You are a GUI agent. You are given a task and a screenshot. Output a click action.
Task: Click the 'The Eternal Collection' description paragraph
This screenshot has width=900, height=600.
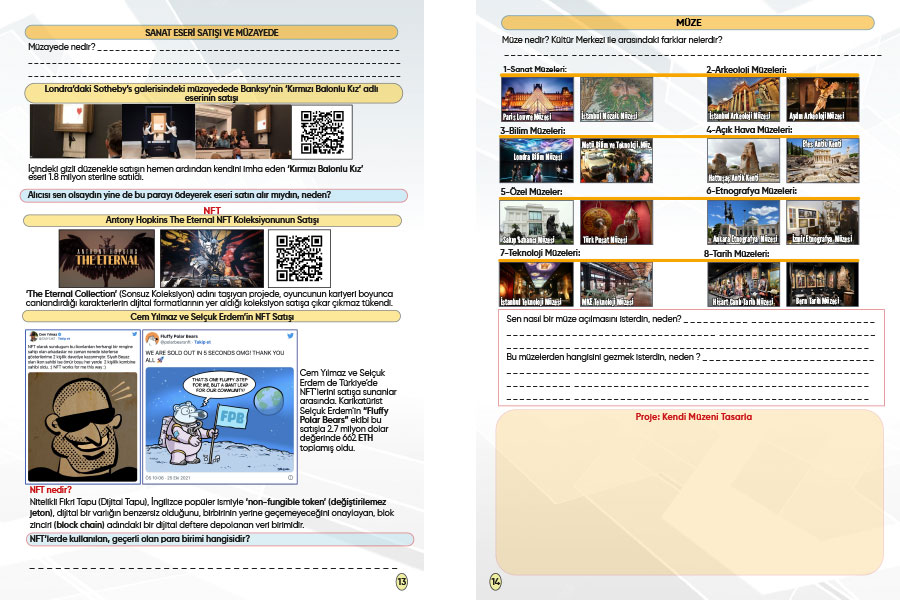pos(210,298)
